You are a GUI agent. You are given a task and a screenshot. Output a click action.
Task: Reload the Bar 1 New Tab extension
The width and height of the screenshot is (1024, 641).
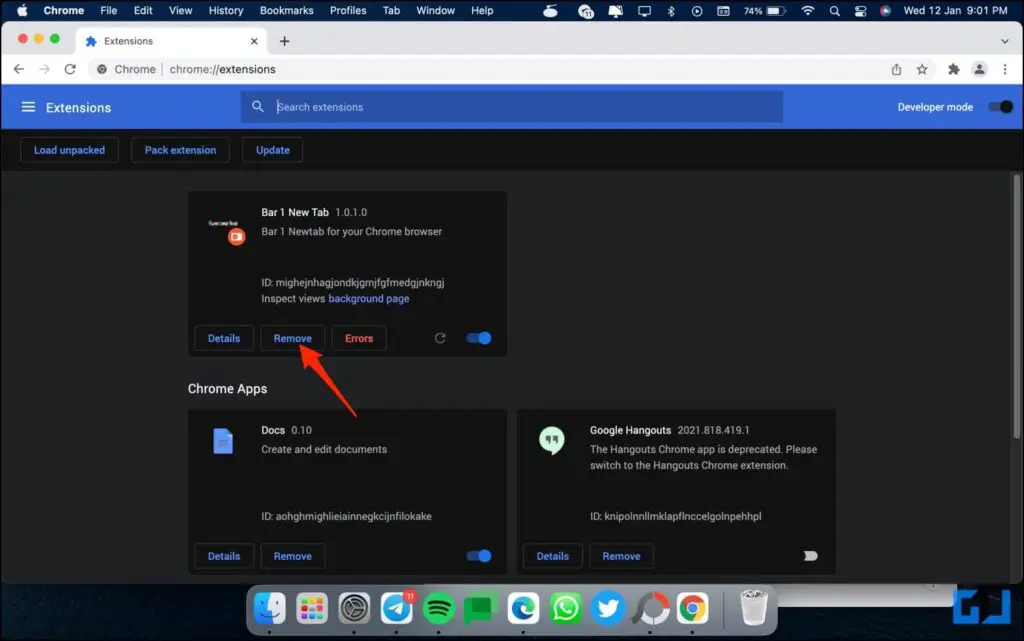click(x=440, y=337)
